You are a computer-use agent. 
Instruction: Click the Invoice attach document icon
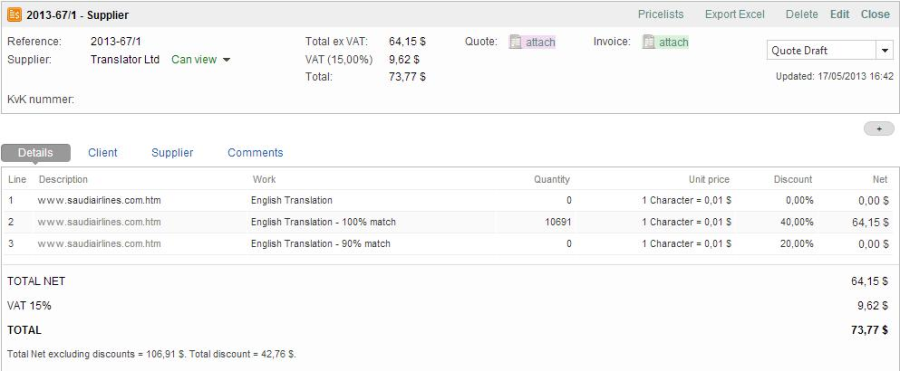[649, 42]
